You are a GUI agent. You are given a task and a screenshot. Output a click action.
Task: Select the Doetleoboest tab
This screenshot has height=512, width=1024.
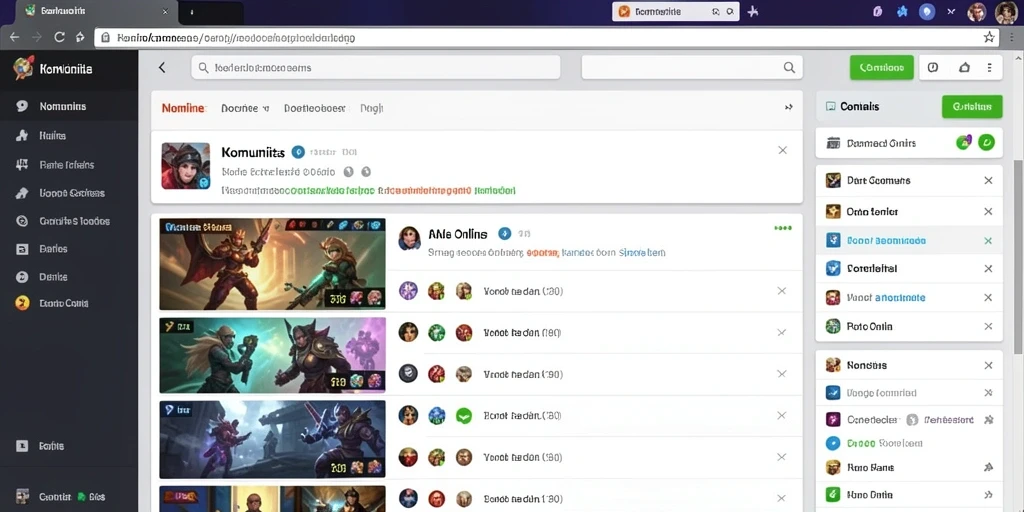pos(315,108)
